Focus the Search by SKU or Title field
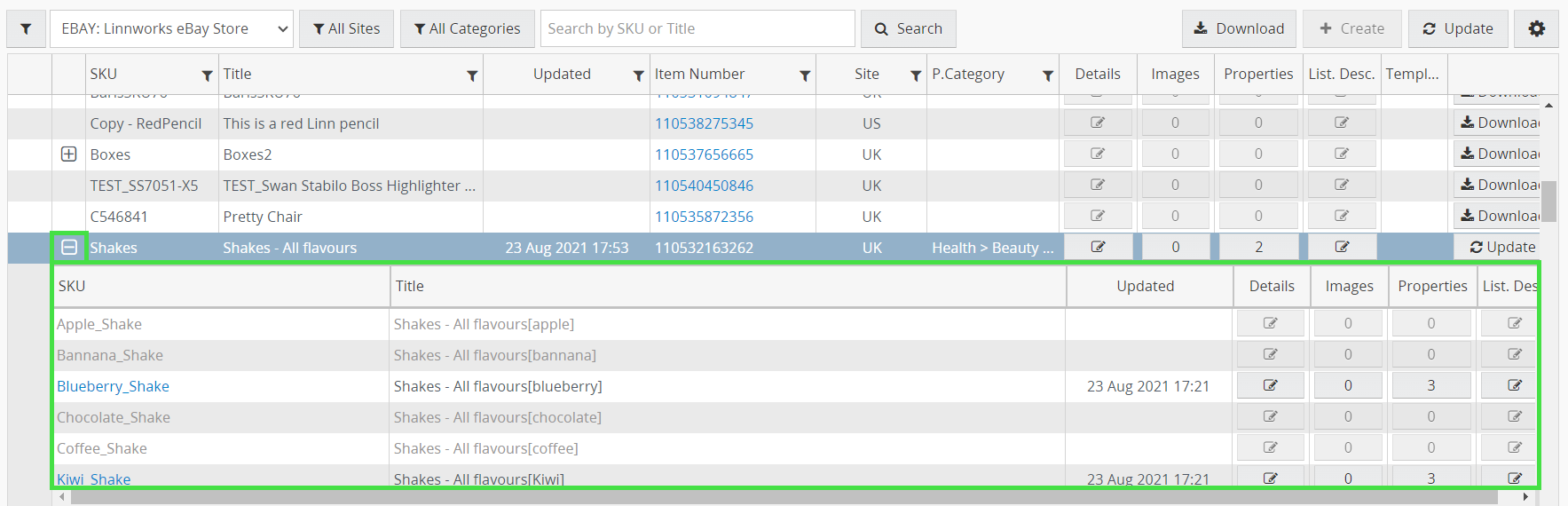The height and width of the screenshot is (506, 1568). [697, 28]
